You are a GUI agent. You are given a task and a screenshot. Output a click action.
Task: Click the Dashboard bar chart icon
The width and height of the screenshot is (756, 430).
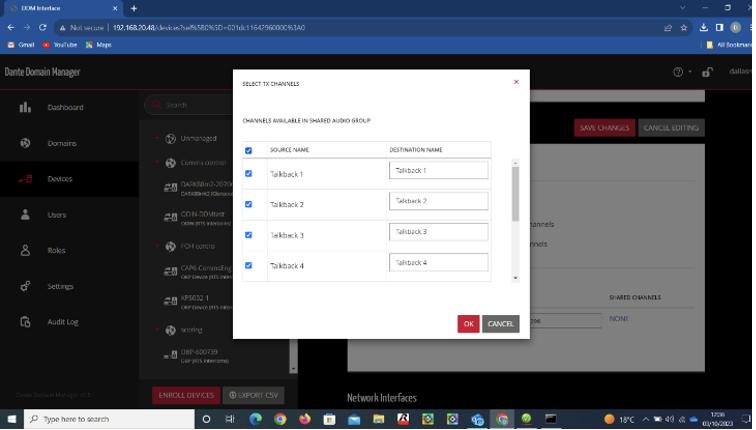click(x=25, y=108)
